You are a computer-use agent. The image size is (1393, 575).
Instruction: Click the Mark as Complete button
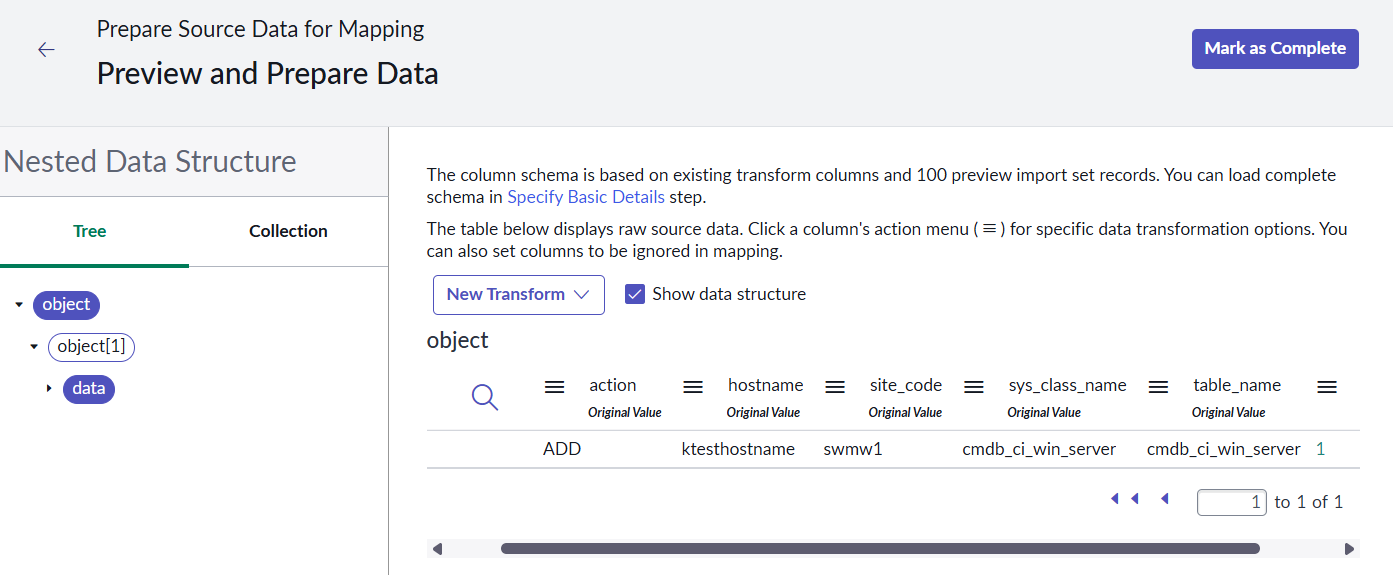point(1274,49)
